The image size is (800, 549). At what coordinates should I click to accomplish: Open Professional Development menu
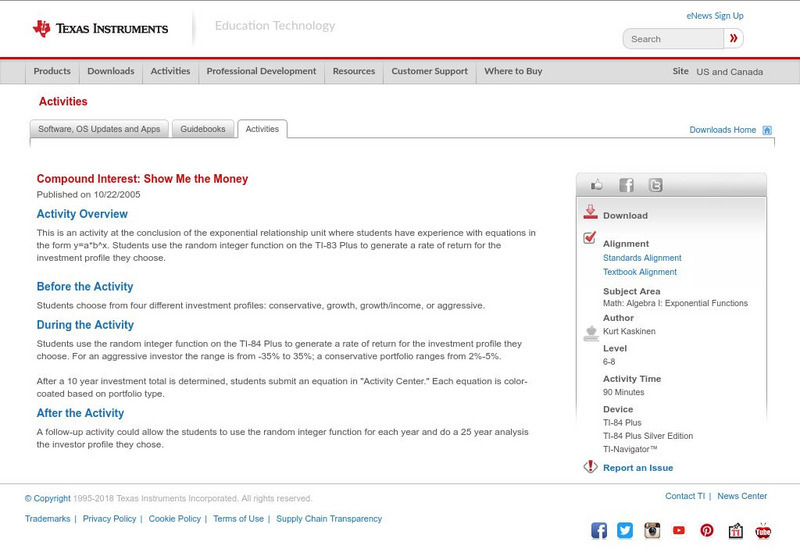(261, 71)
